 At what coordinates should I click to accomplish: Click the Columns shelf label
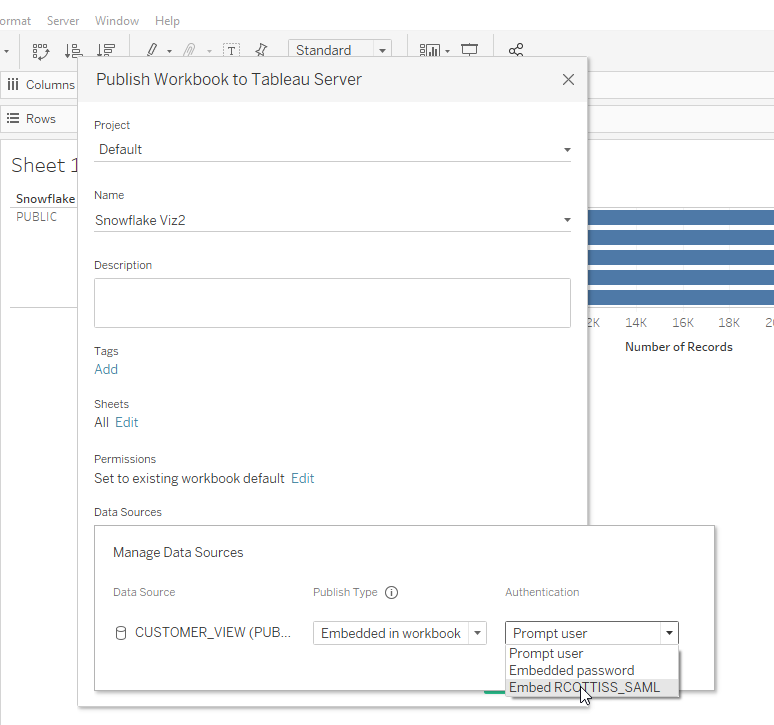tap(50, 85)
